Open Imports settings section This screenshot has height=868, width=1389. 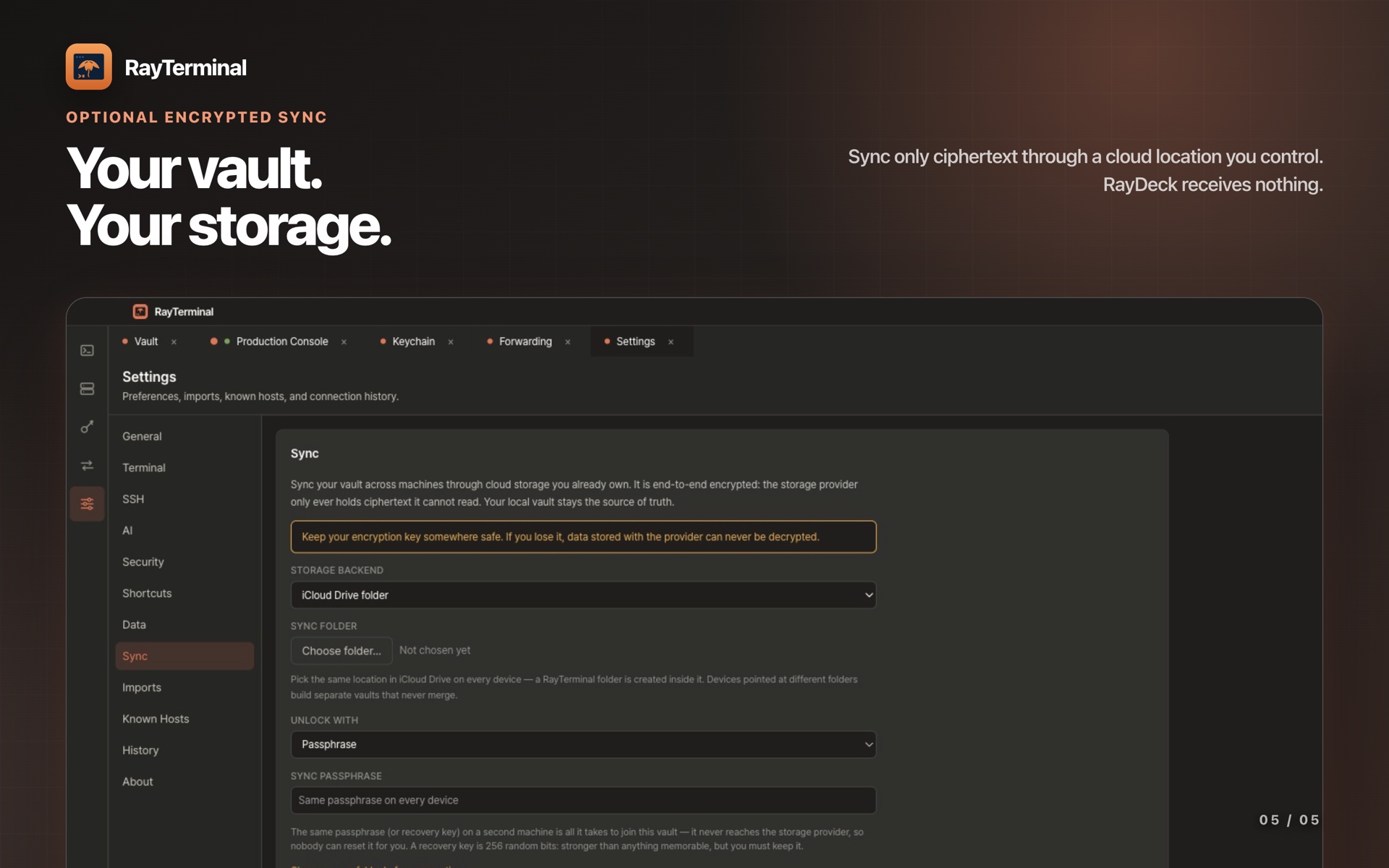(x=184, y=687)
